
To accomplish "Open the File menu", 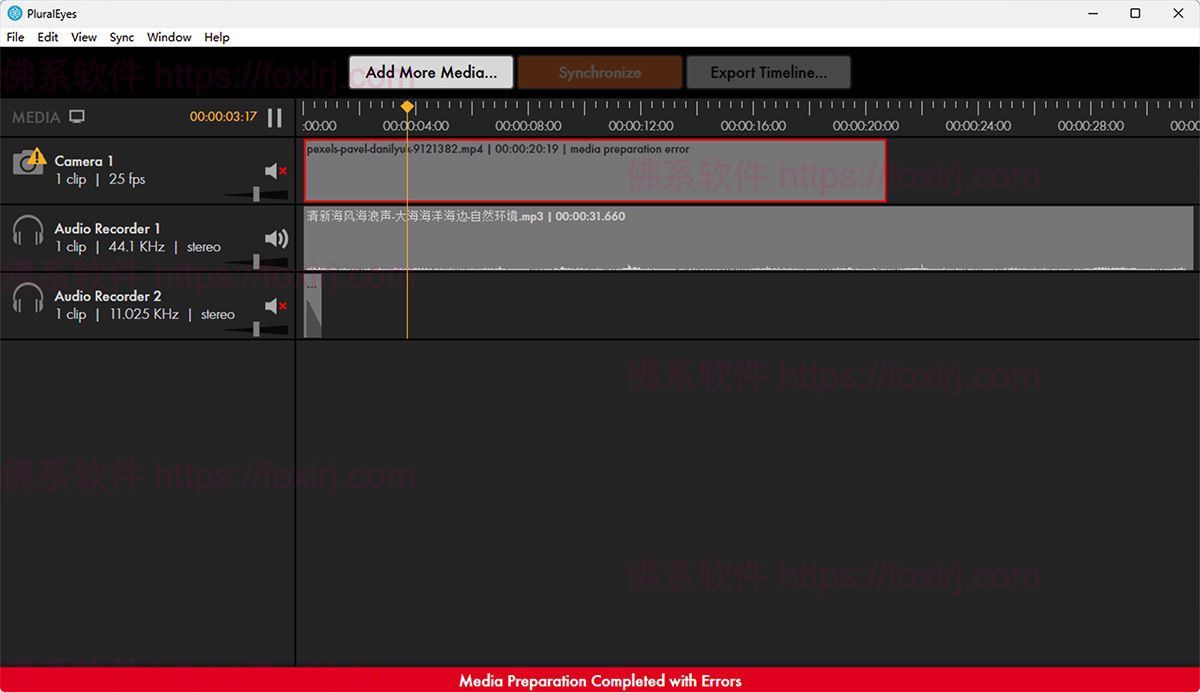I will (x=15, y=37).
